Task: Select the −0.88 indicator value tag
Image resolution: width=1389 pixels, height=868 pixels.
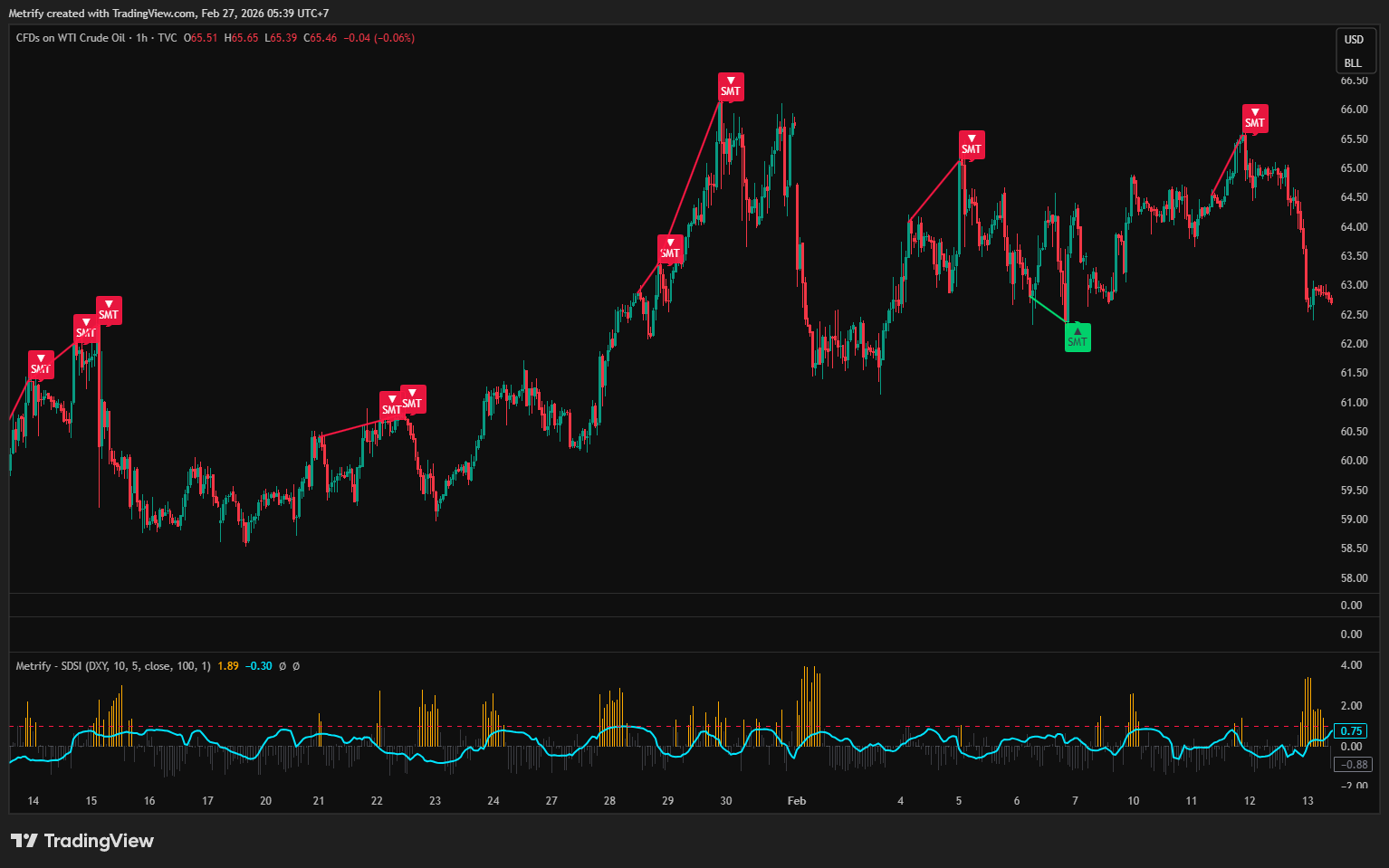Action: (1355, 765)
